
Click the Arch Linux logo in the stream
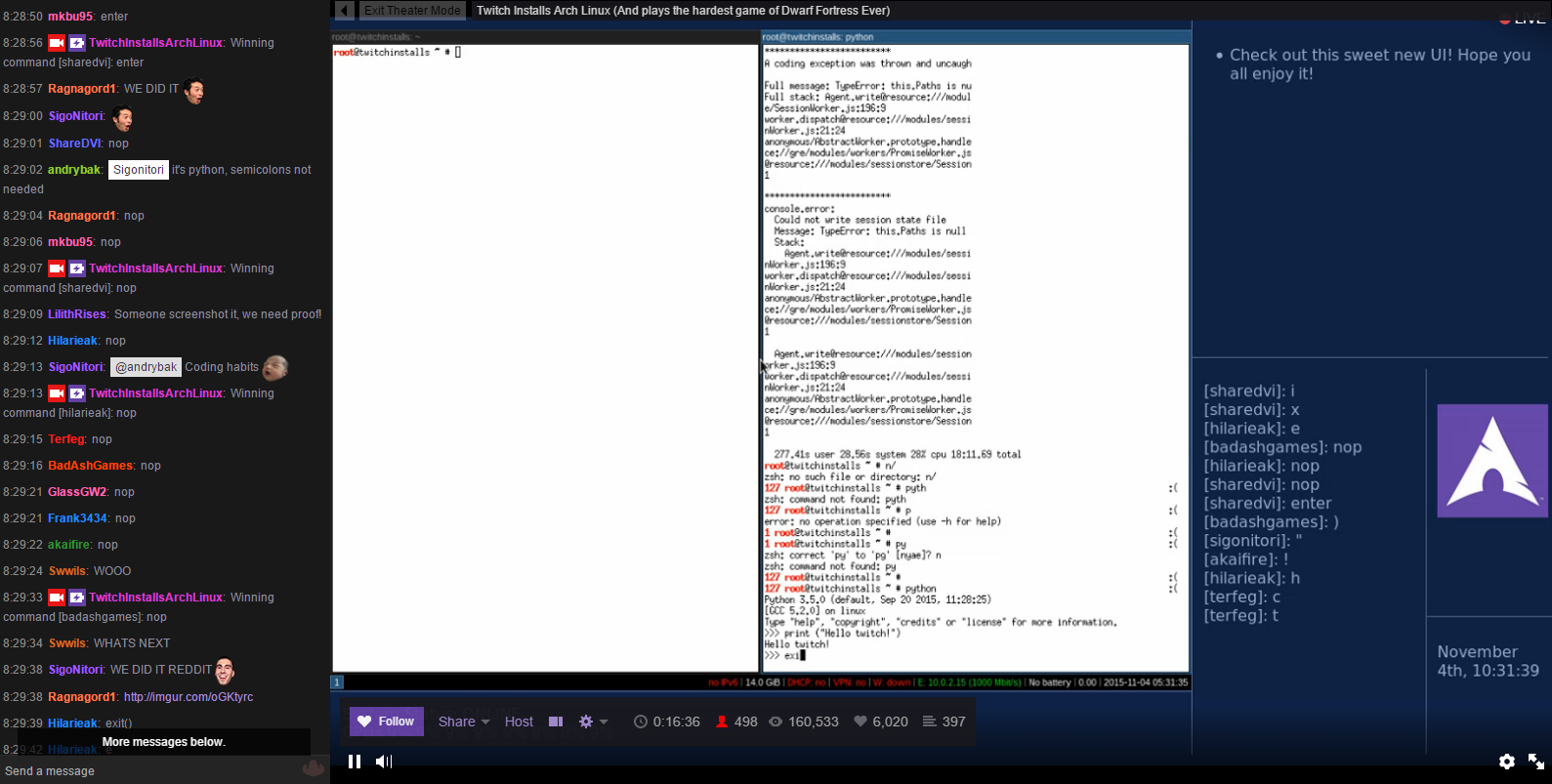1492,461
